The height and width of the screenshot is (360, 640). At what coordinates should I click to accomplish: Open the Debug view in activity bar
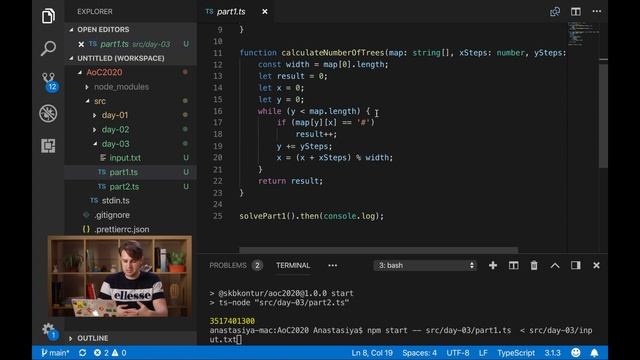[x=48, y=113]
